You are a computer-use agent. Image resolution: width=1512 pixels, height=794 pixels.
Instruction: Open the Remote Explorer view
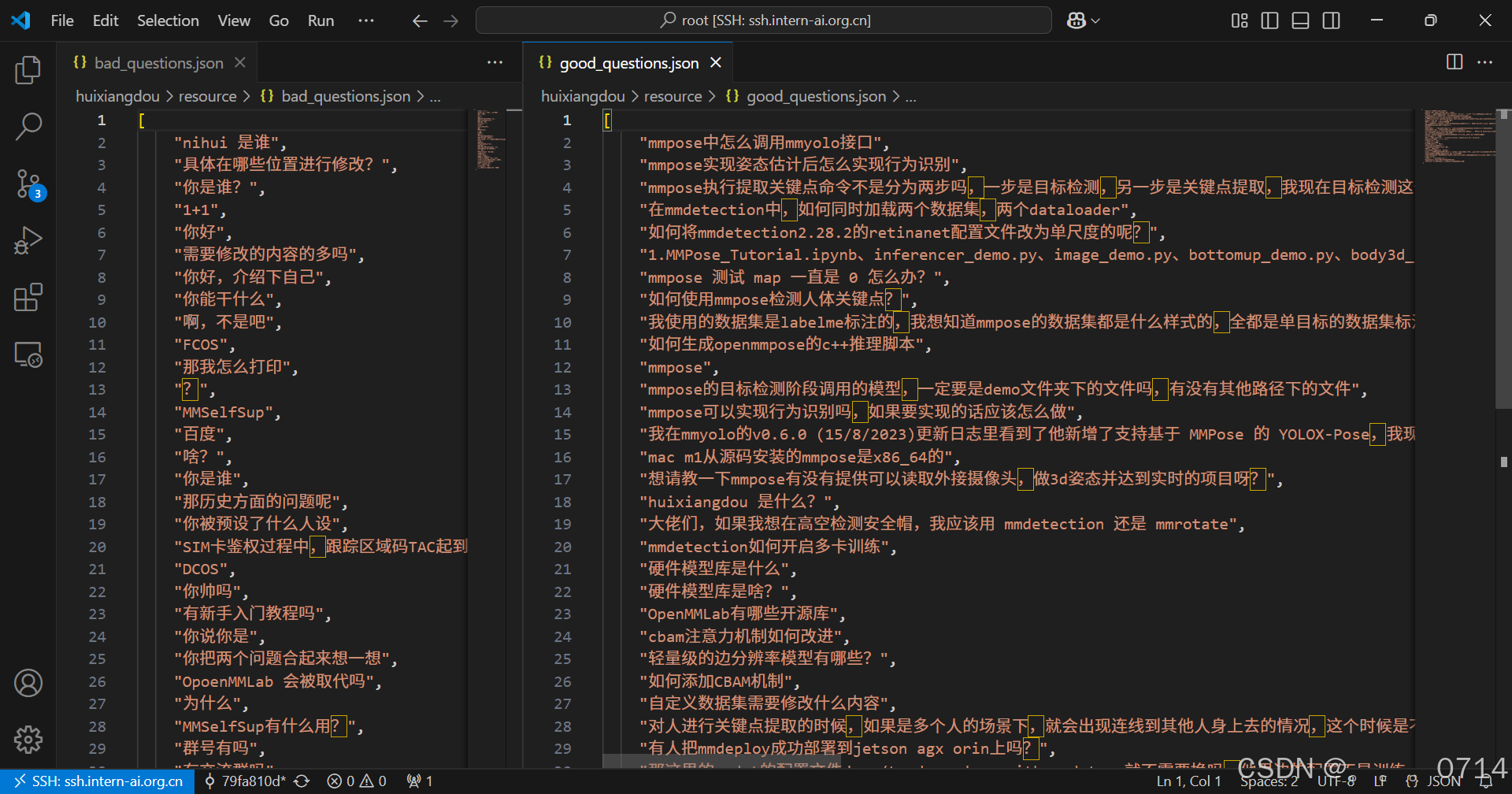pyautogui.click(x=28, y=354)
